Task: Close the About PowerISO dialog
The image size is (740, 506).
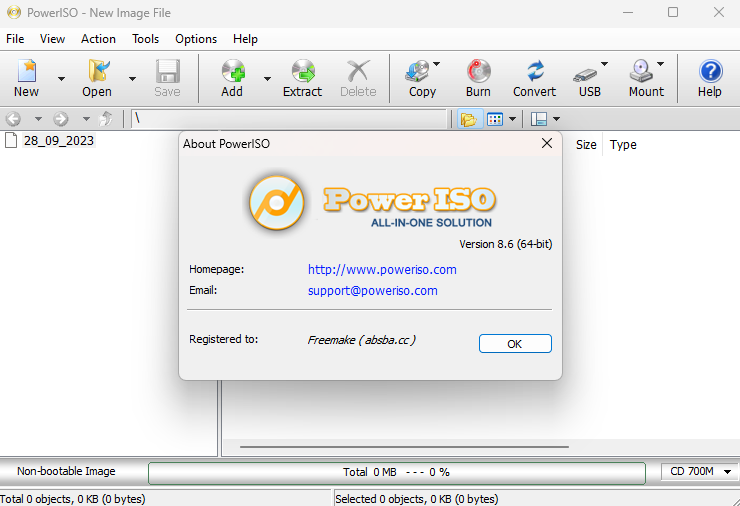Action: pyautogui.click(x=547, y=143)
